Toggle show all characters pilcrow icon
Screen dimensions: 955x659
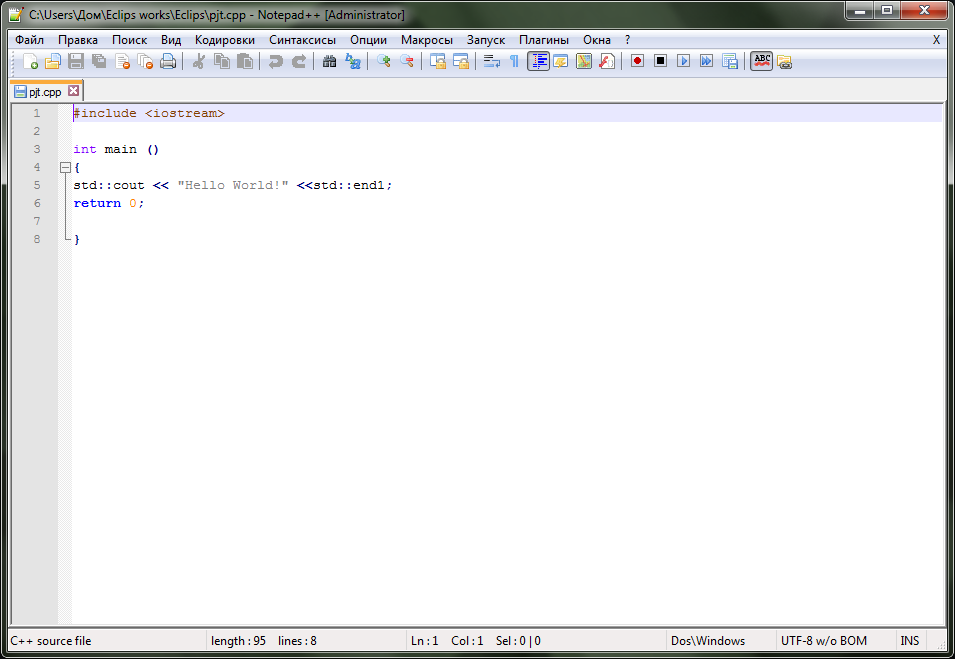[x=514, y=62]
